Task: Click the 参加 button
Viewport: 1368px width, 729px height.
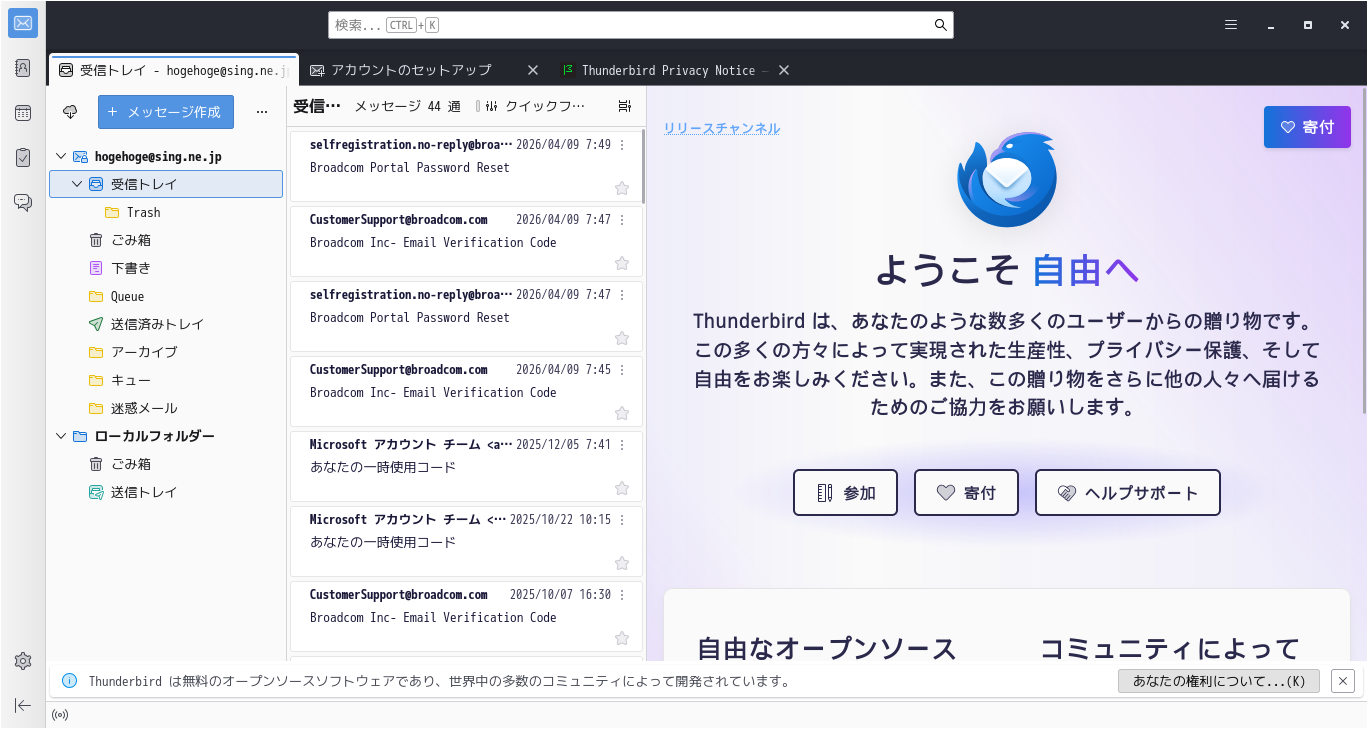Action: (845, 492)
